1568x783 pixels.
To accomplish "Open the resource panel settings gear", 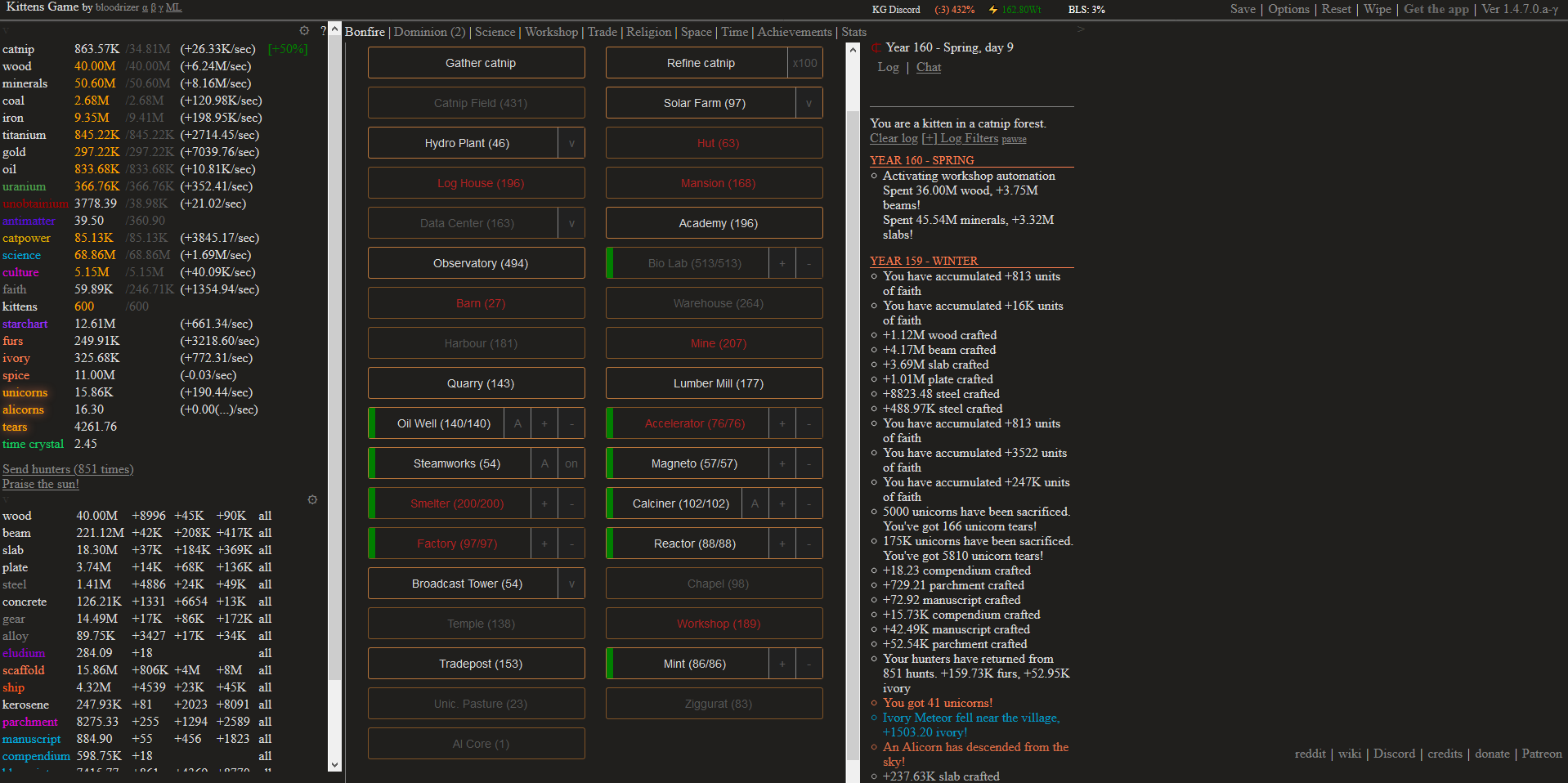I will pos(304,31).
